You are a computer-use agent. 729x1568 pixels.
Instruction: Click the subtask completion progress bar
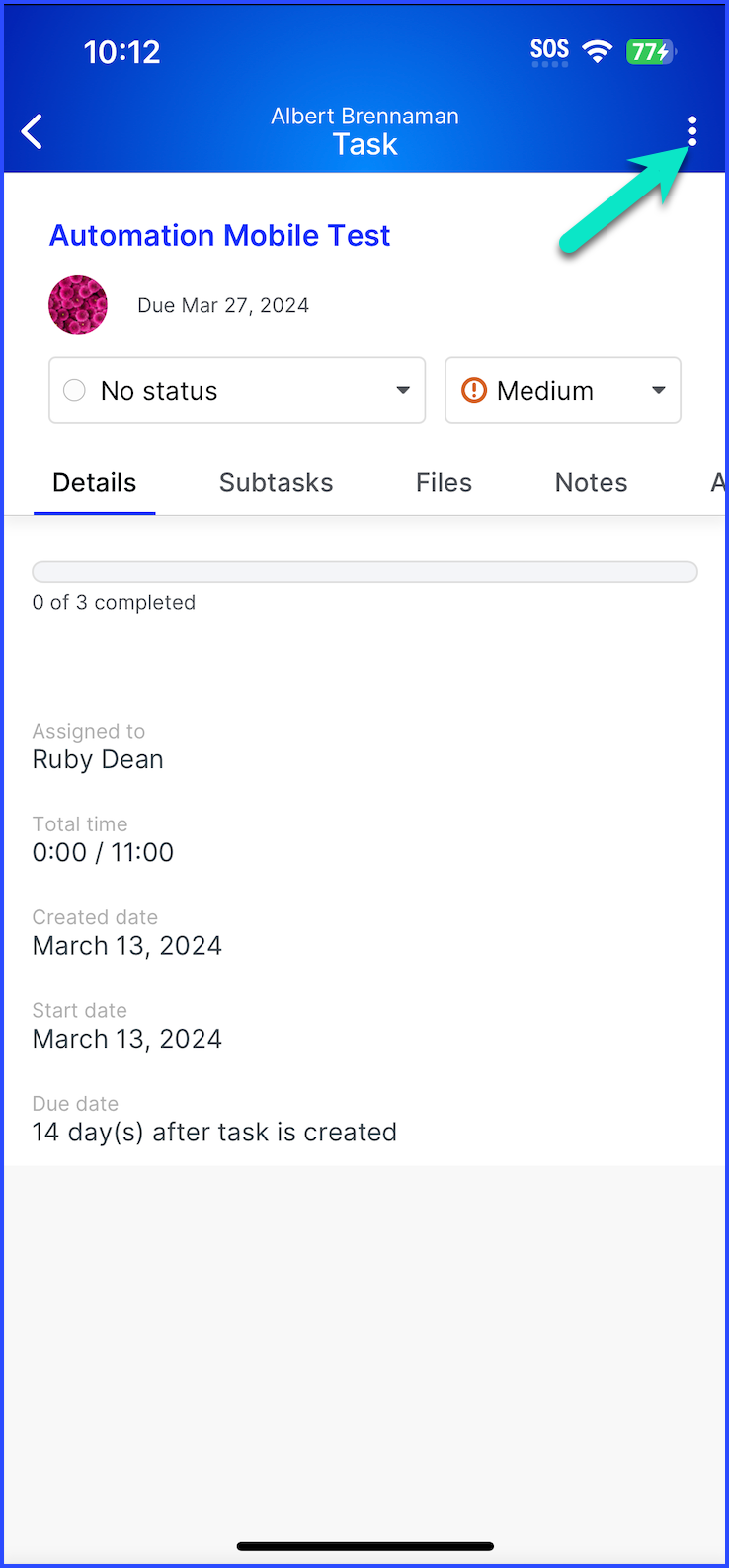pyautogui.click(x=364, y=572)
